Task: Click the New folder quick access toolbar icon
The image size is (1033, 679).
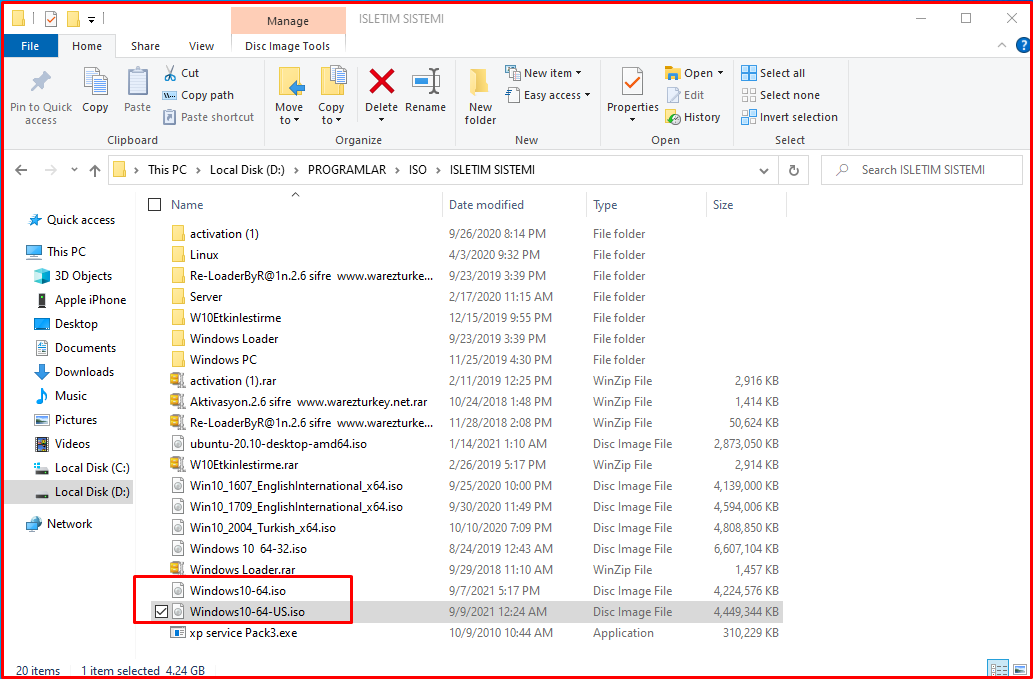Action: [73, 19]
